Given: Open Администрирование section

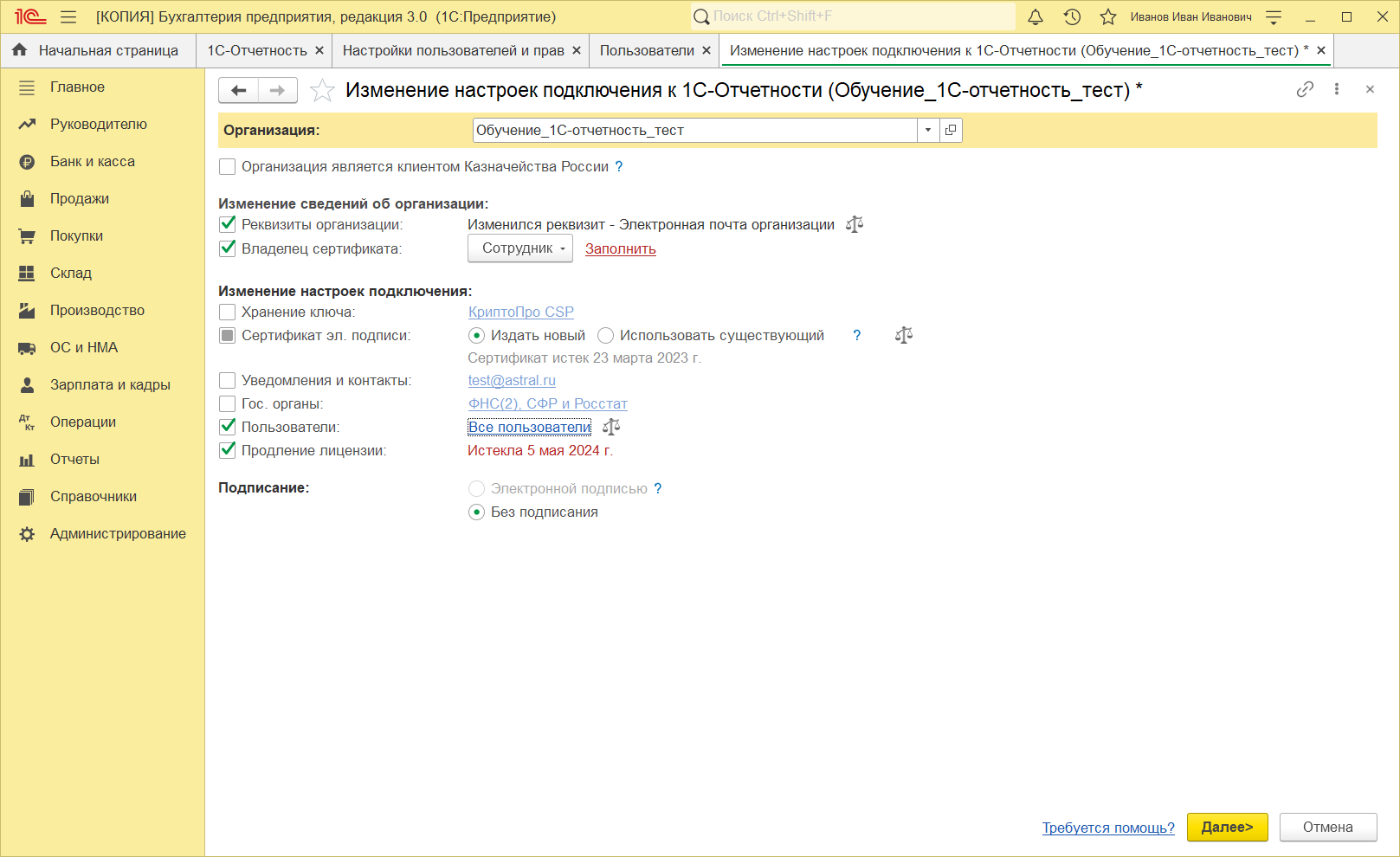Looking at the screenshot, I should click(102, 534).
